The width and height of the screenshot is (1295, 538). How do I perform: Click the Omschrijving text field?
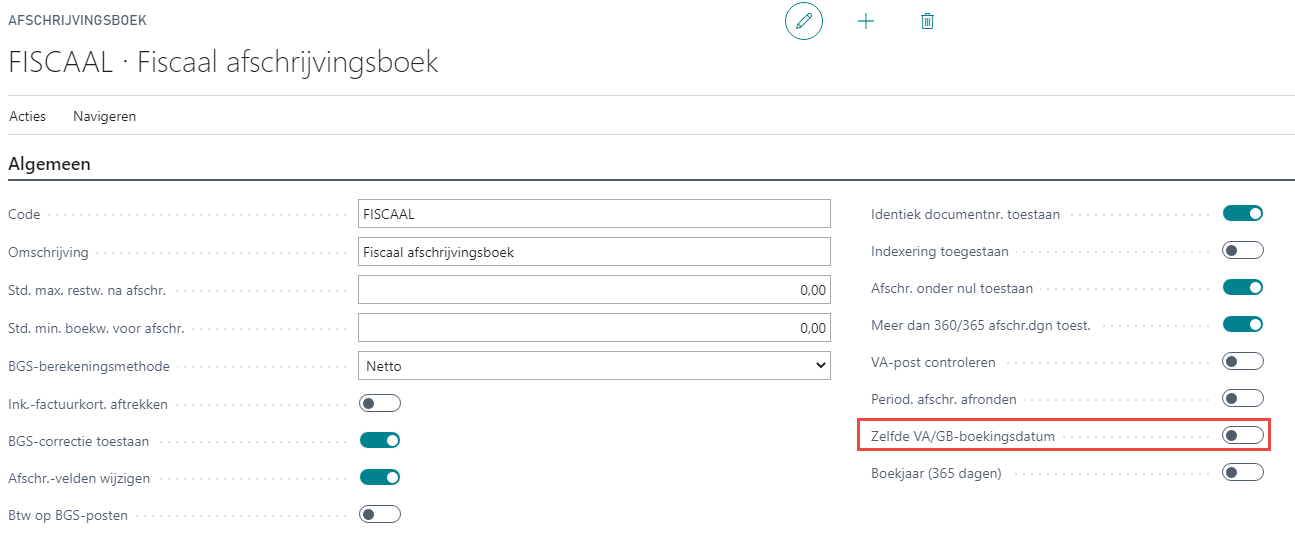tap(594, 252)
